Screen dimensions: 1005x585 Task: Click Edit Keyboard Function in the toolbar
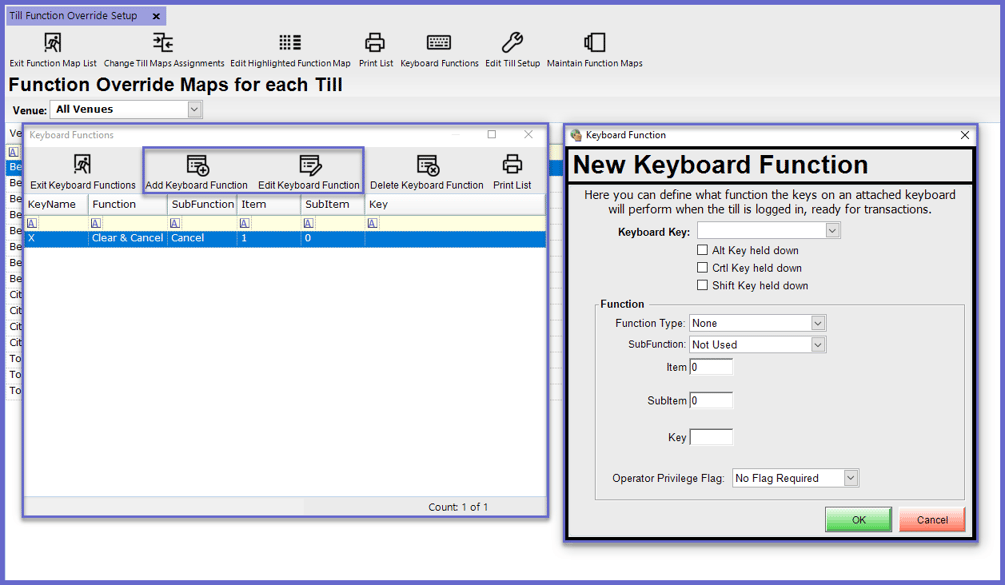coord(309,172)
